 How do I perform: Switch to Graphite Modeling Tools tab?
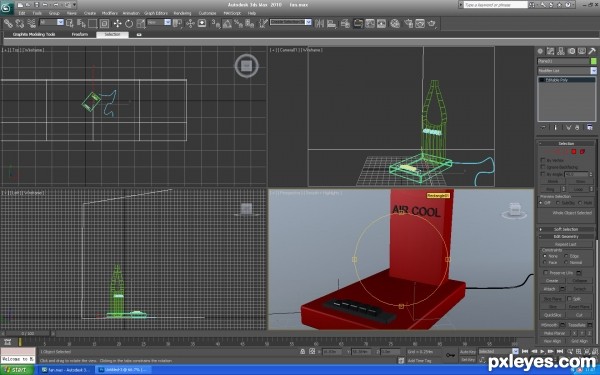(x=34, y=34)
